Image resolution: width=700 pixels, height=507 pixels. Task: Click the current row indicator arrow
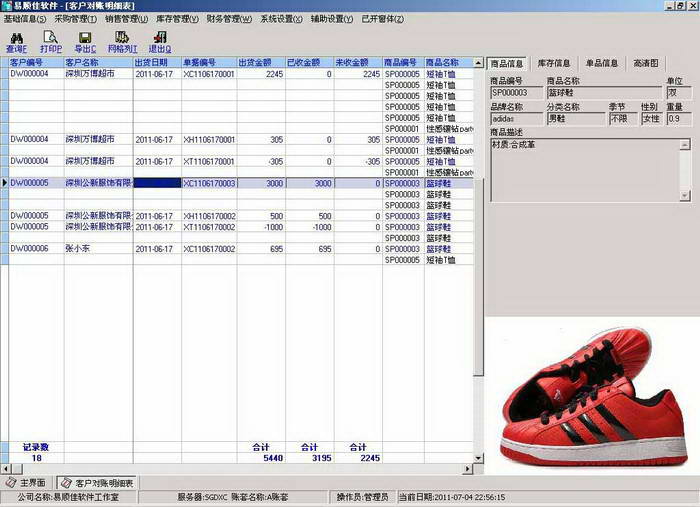4,183
